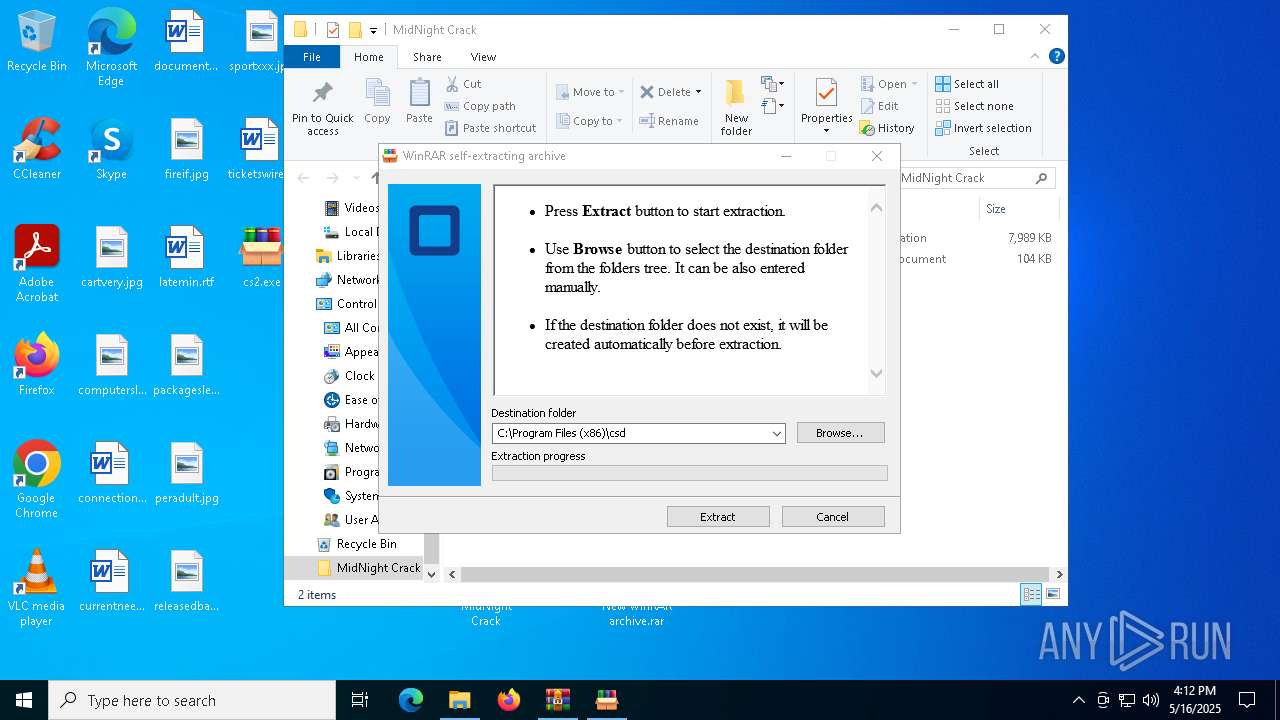Open CCleaner desktop shortcut
The height and width of the screenshot is (720, 1280).
pos(37,149)
